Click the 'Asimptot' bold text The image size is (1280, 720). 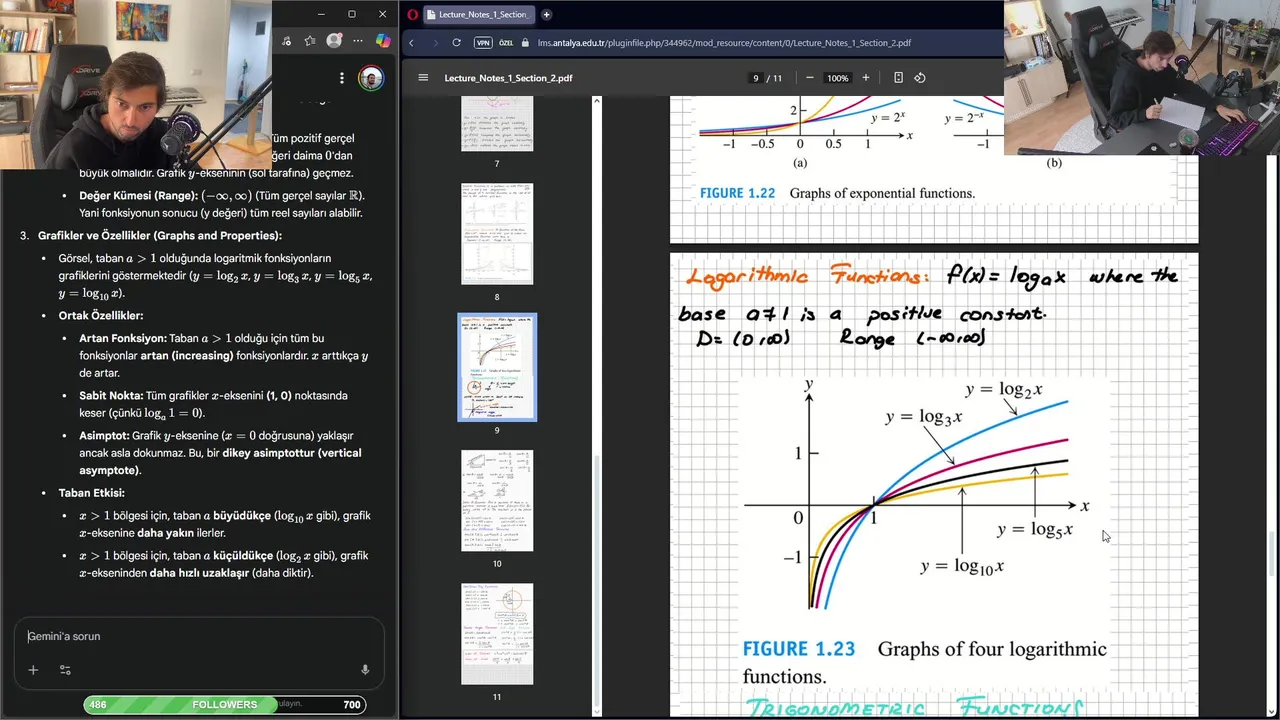point(104,435)
